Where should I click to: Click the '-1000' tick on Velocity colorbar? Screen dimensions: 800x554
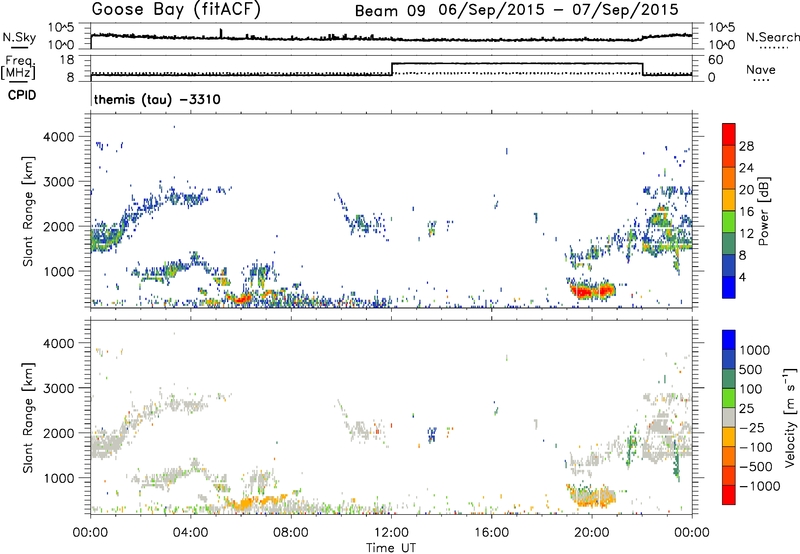tap(759, 486)
